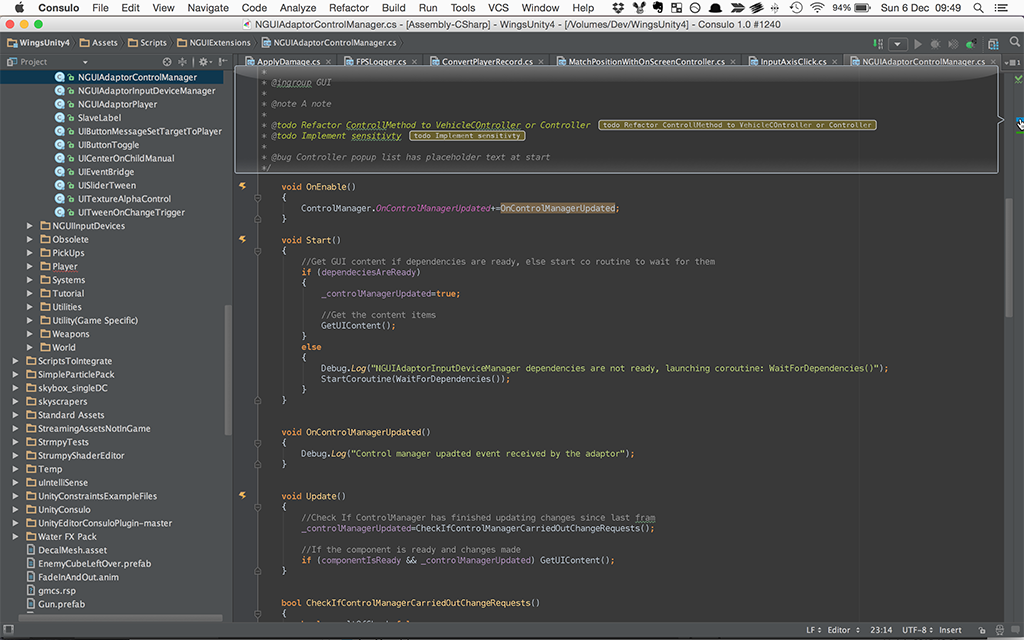The width and height of the screenshot is (1024, 640).
Task: Toggle Insert mode in status bar
Action: pyautogui.click(x=950, y=630)
